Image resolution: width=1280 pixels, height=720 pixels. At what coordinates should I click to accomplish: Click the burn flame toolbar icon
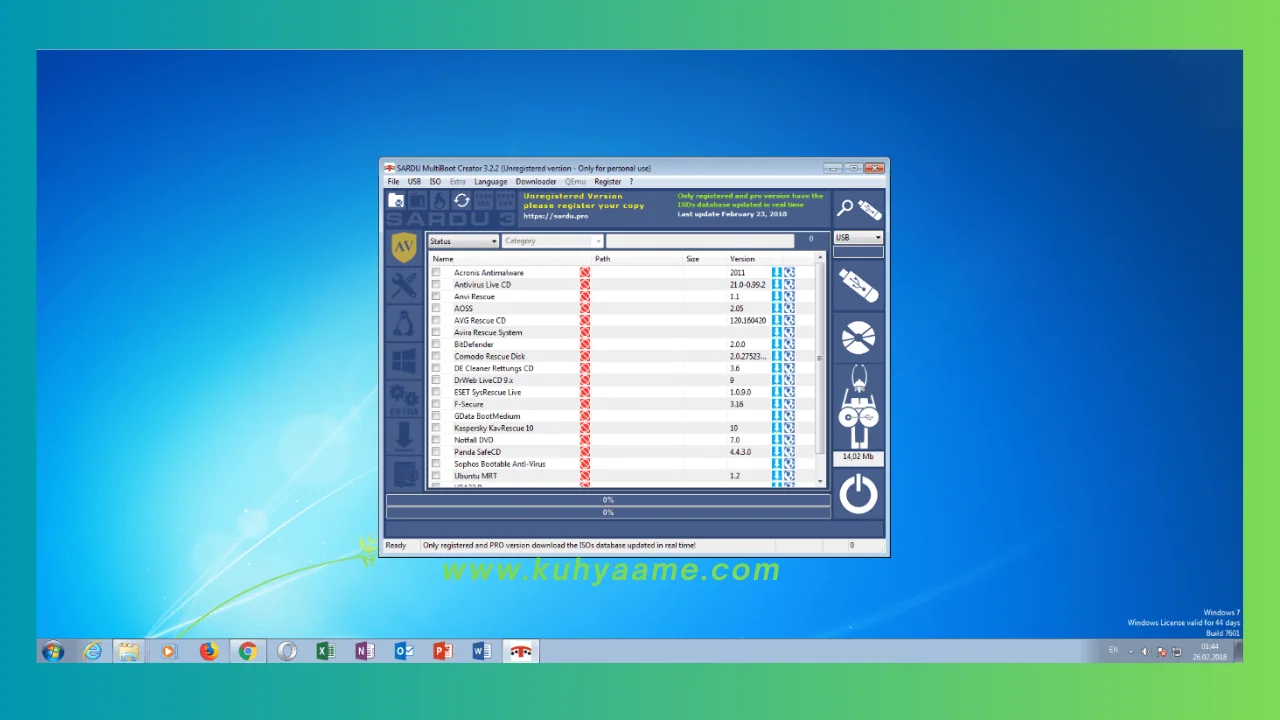tap(439, 201)
